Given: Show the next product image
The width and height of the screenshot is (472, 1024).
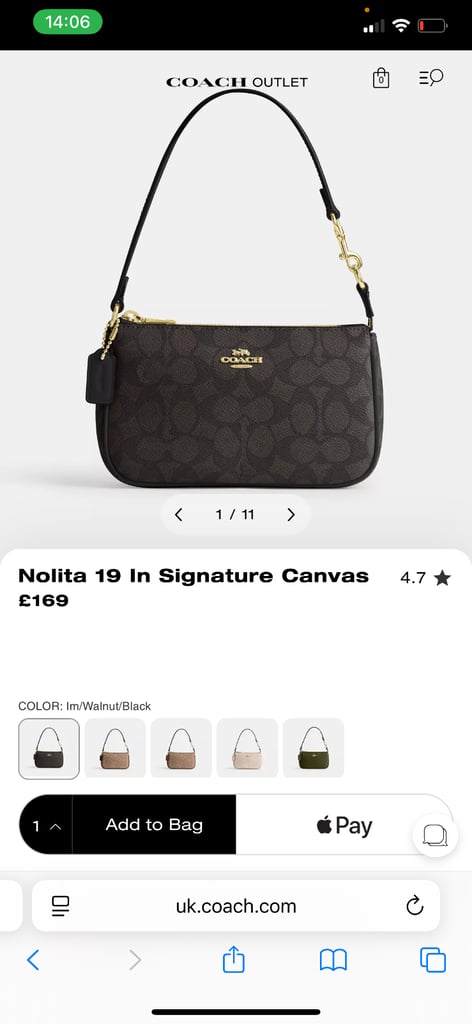Looking at the screenshot, I should point(291,515).
